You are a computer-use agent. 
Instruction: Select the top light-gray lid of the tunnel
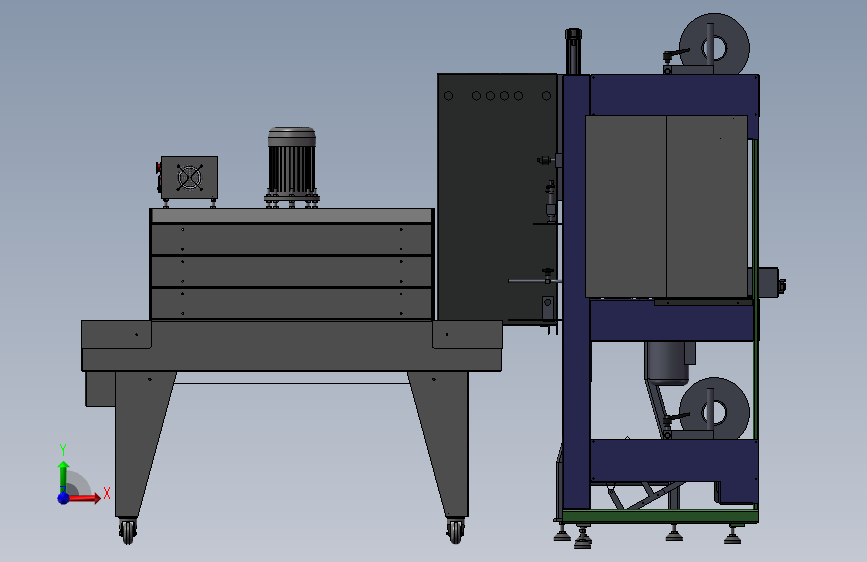point(292,216)
